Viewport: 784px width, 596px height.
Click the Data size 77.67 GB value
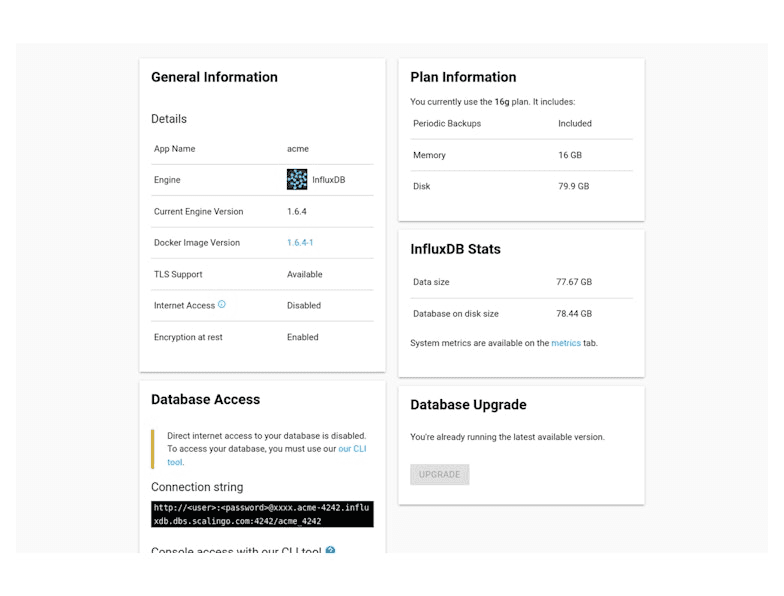point(574,282)
